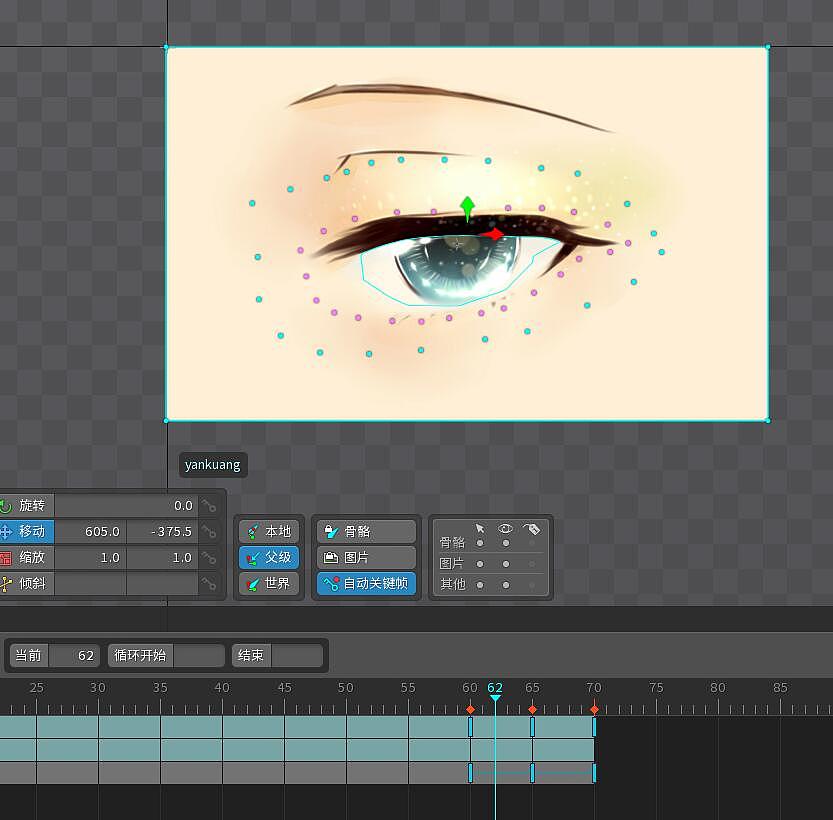
Task: Jump to frame 30 on timeline ruler
Action: tap(98, 688)
